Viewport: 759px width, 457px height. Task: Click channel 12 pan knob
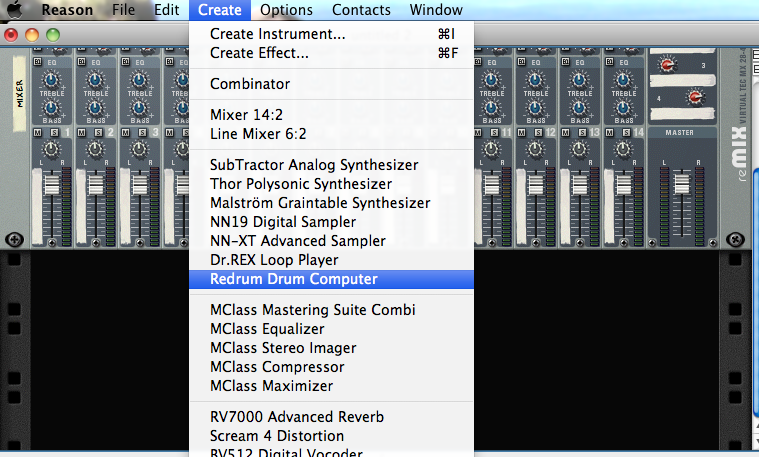point(535,149)
